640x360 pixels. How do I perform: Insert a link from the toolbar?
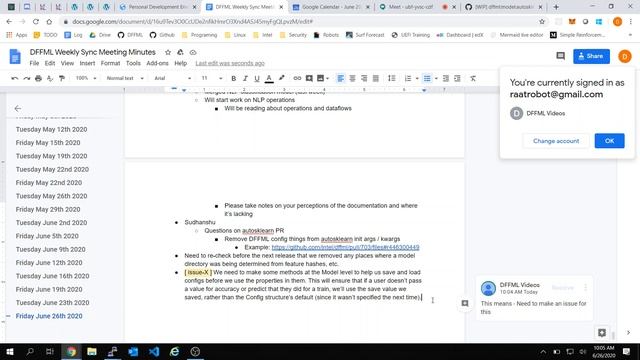click(297, 78)
